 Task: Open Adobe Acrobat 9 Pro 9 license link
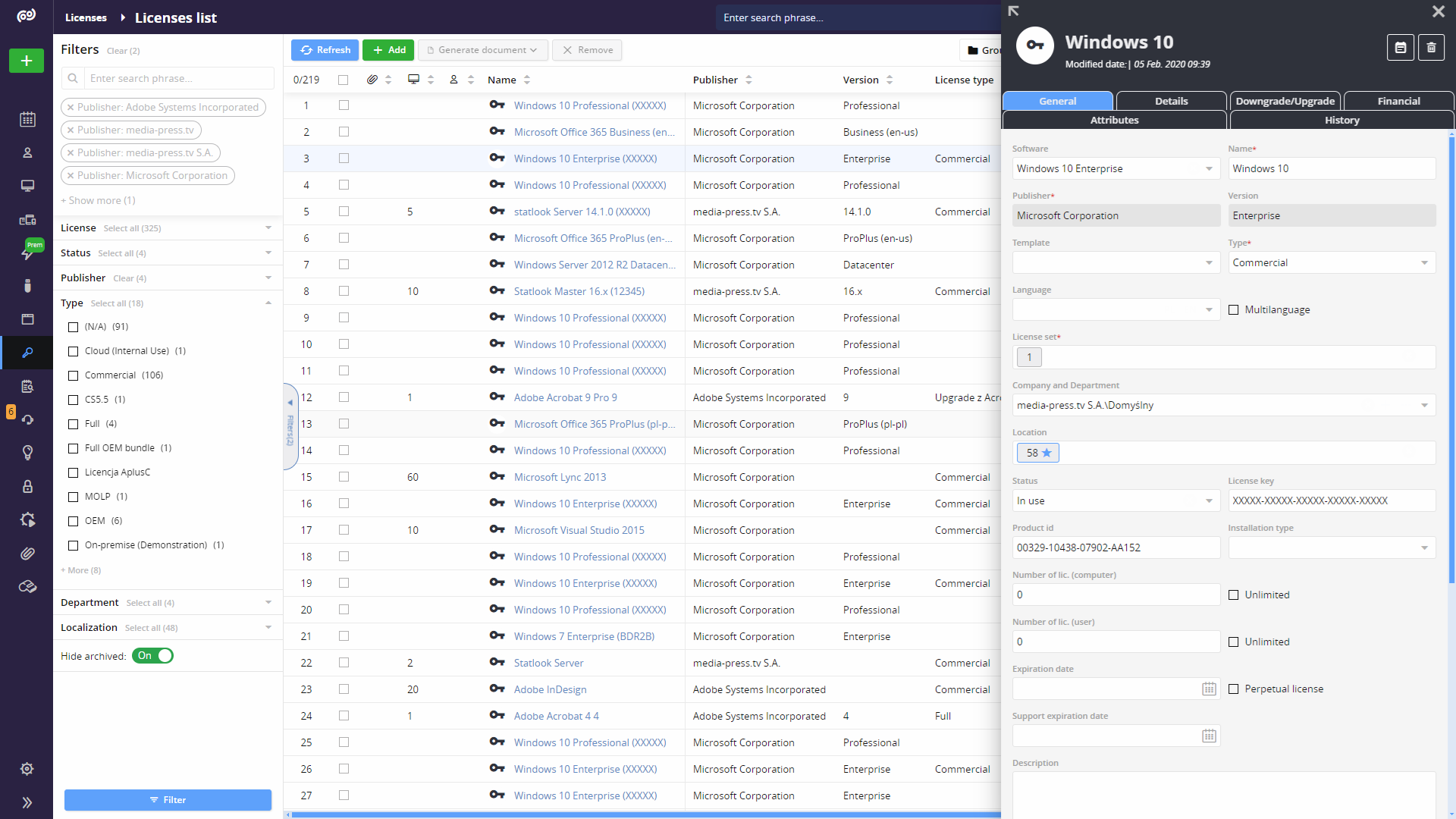[x=565, y=397]
